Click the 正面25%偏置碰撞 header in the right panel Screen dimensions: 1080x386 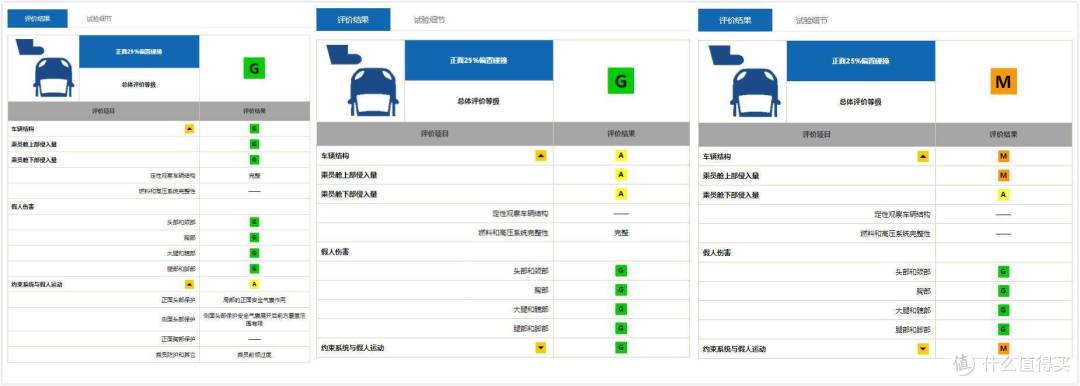tap(860, 61)
